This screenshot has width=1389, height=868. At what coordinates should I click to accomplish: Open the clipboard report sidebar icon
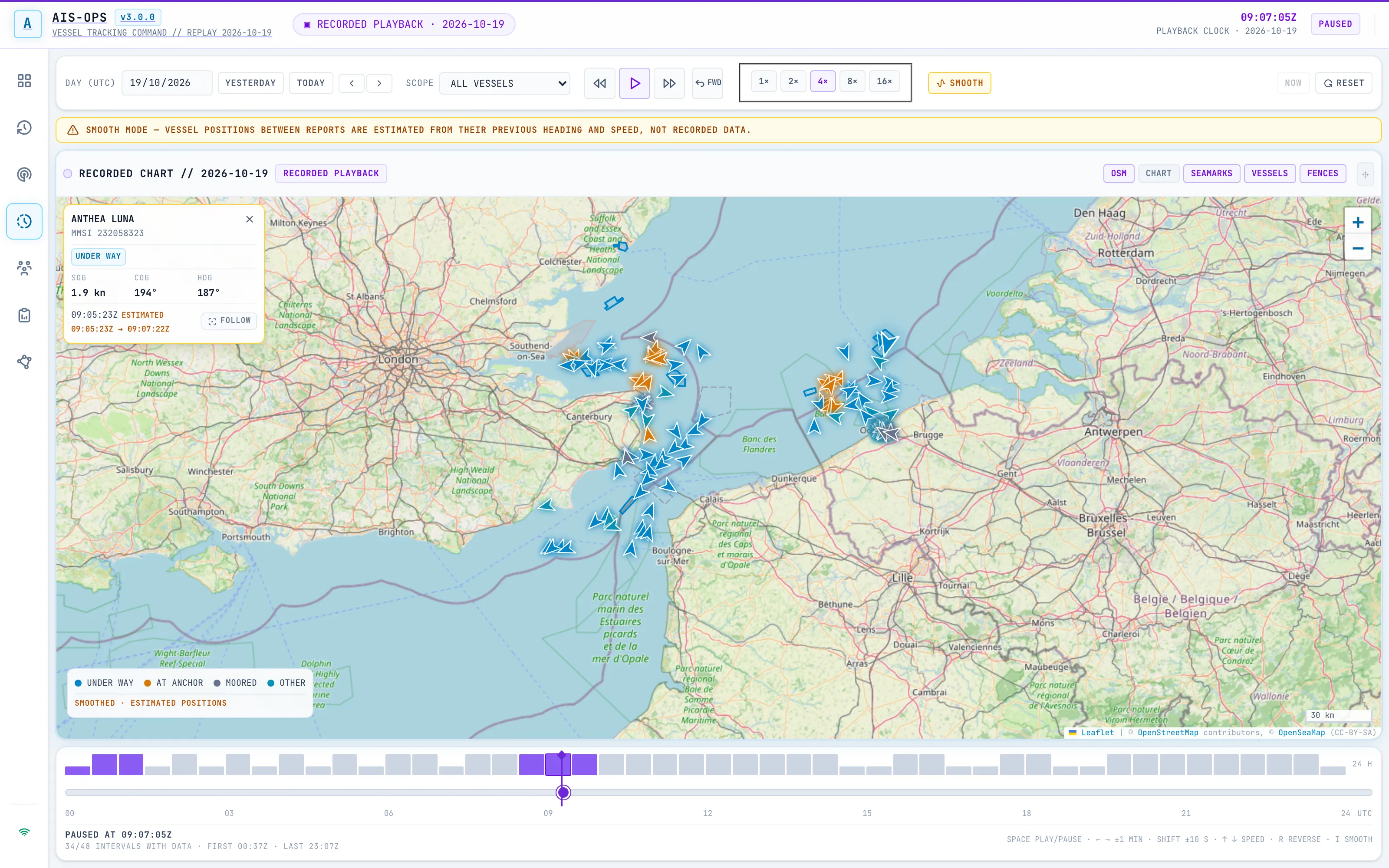tap(24, 315)
